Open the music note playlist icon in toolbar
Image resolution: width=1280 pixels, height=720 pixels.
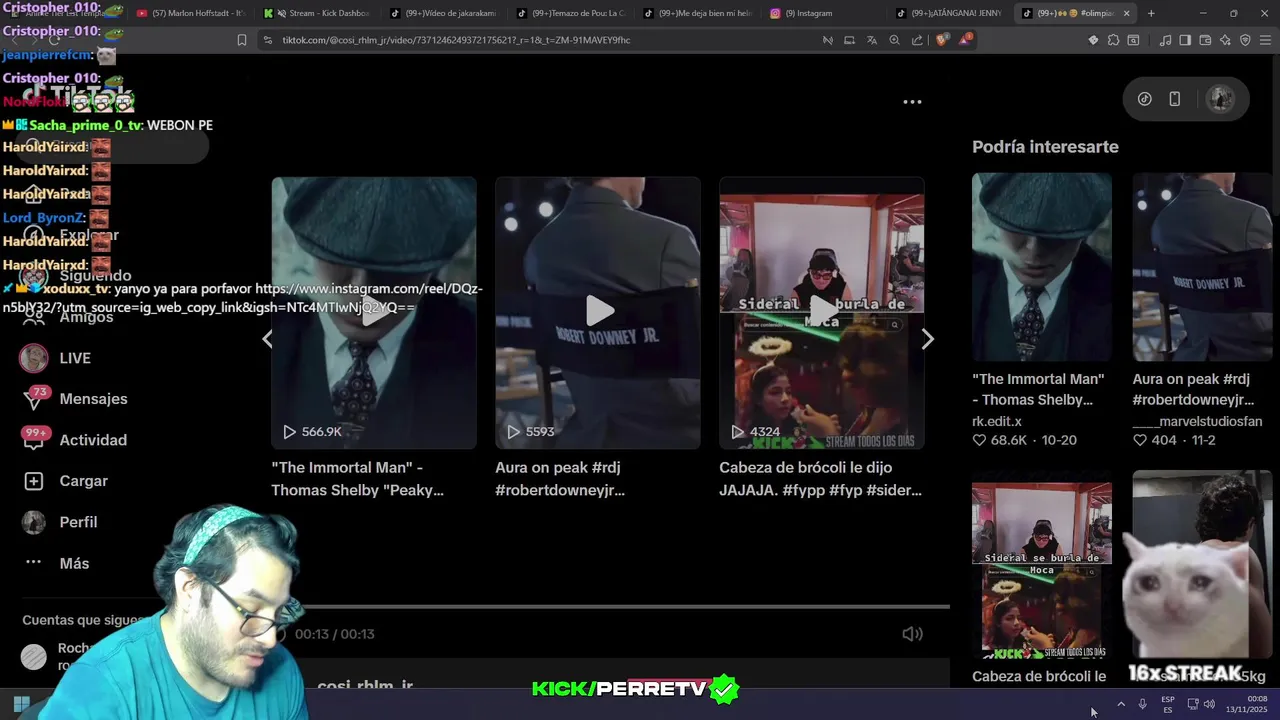(1165, 40)
